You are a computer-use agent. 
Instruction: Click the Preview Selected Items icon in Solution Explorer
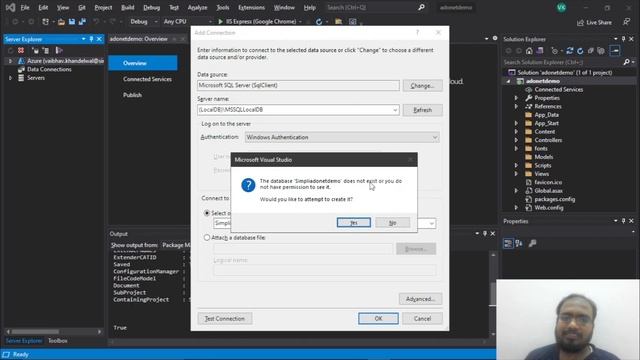pos(615,51)
